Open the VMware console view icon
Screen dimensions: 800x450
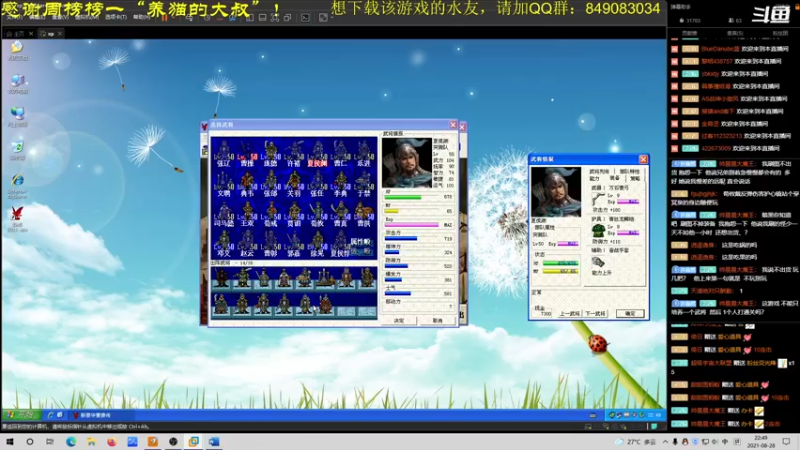(305, 17)
